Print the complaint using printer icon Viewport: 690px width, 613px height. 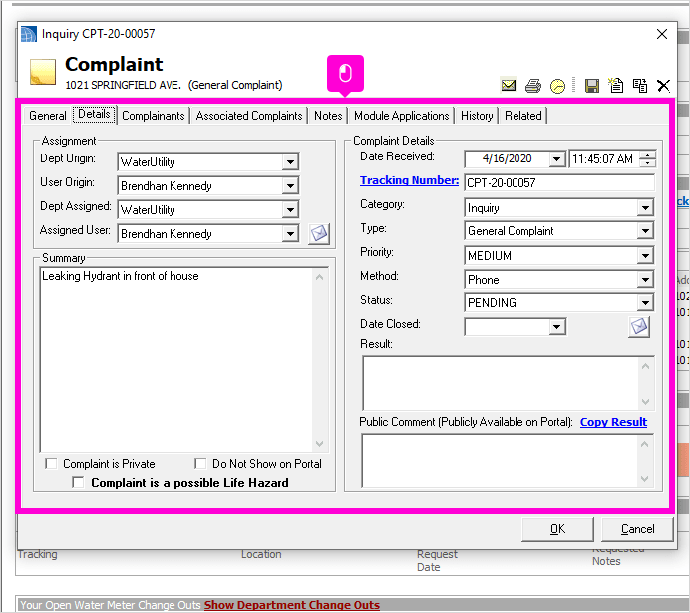pos(533,85)
